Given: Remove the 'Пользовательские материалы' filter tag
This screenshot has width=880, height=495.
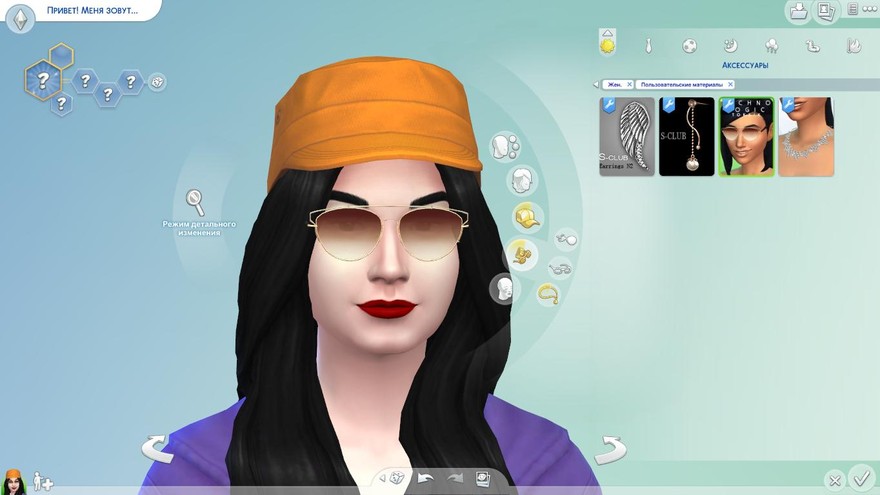Looking at the screenshot, I should pyautogui.click(x=730, y=84).
